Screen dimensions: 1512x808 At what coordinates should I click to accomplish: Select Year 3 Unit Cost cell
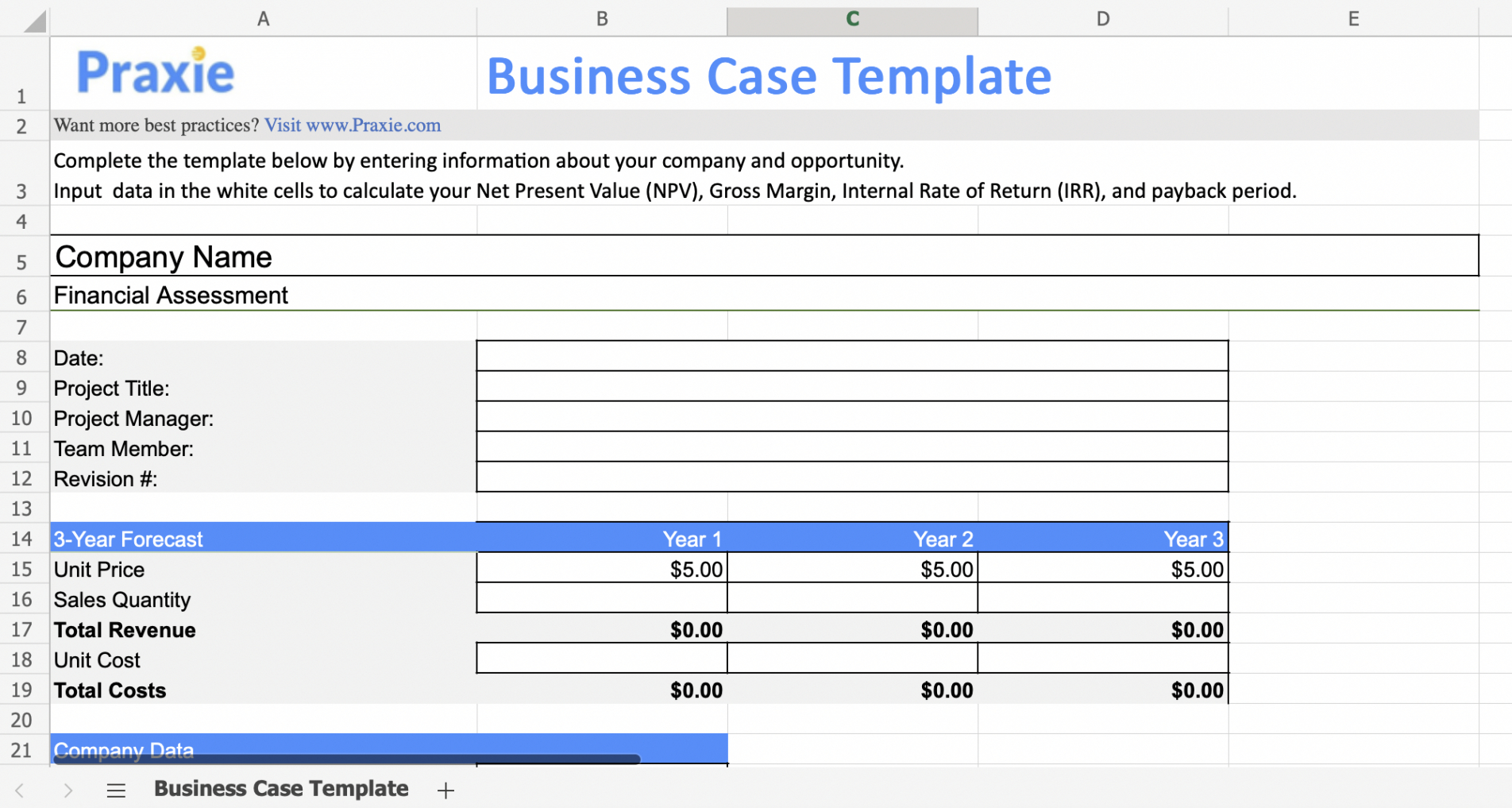coord(1103,659)
